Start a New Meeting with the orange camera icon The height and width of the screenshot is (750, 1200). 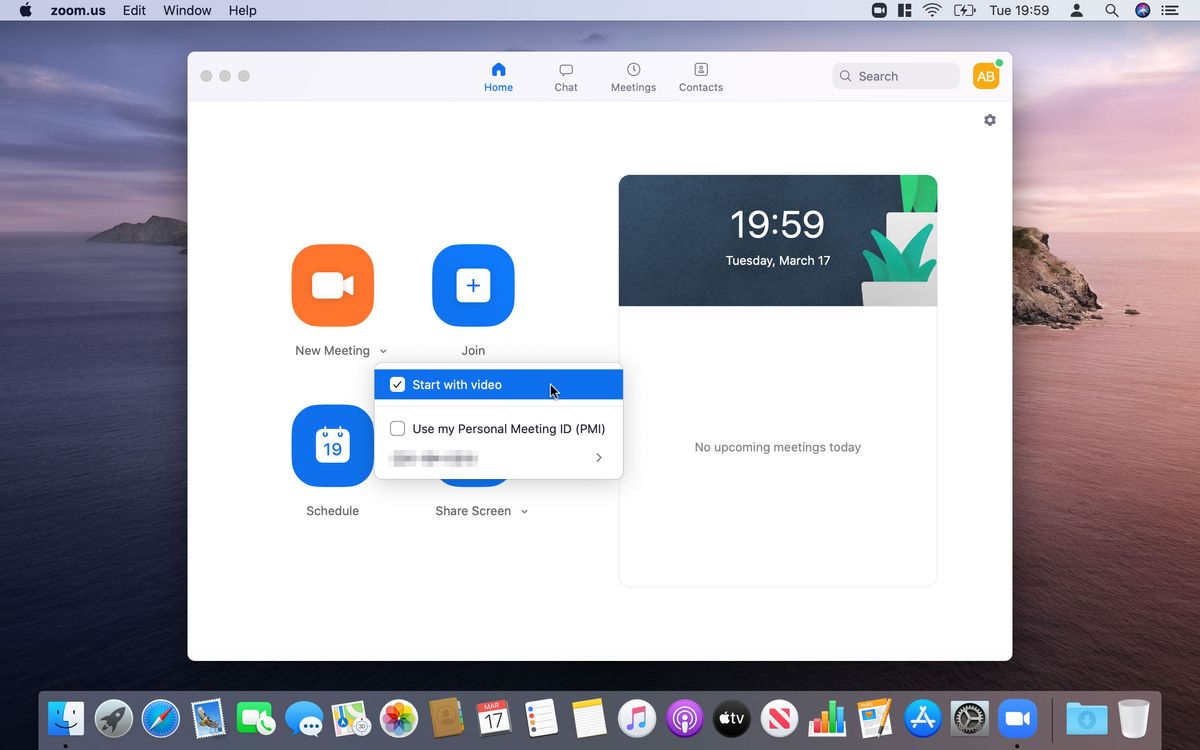point(332,286)
